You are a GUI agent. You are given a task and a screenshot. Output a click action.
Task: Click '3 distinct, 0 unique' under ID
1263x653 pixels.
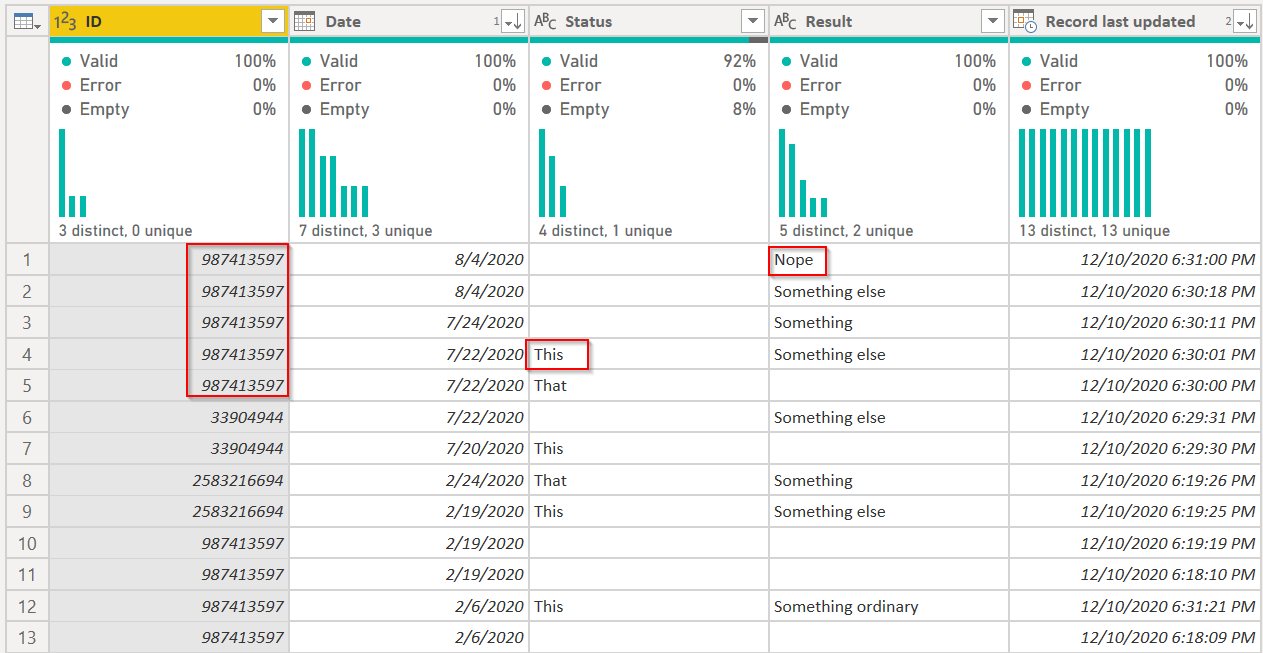click(x=126, y=231)
